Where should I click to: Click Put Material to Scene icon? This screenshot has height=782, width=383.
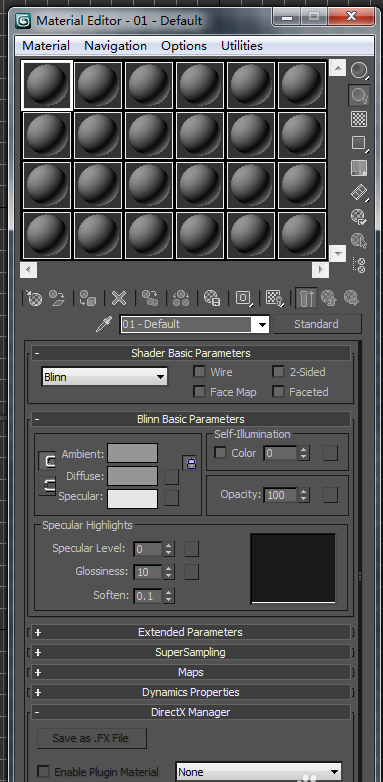pos(57,298)
